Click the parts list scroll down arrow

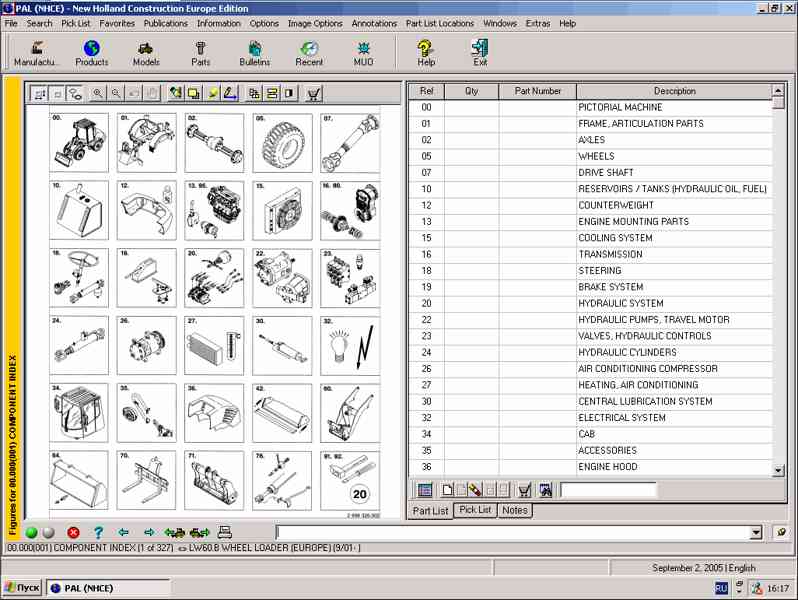tap(778, 470)
